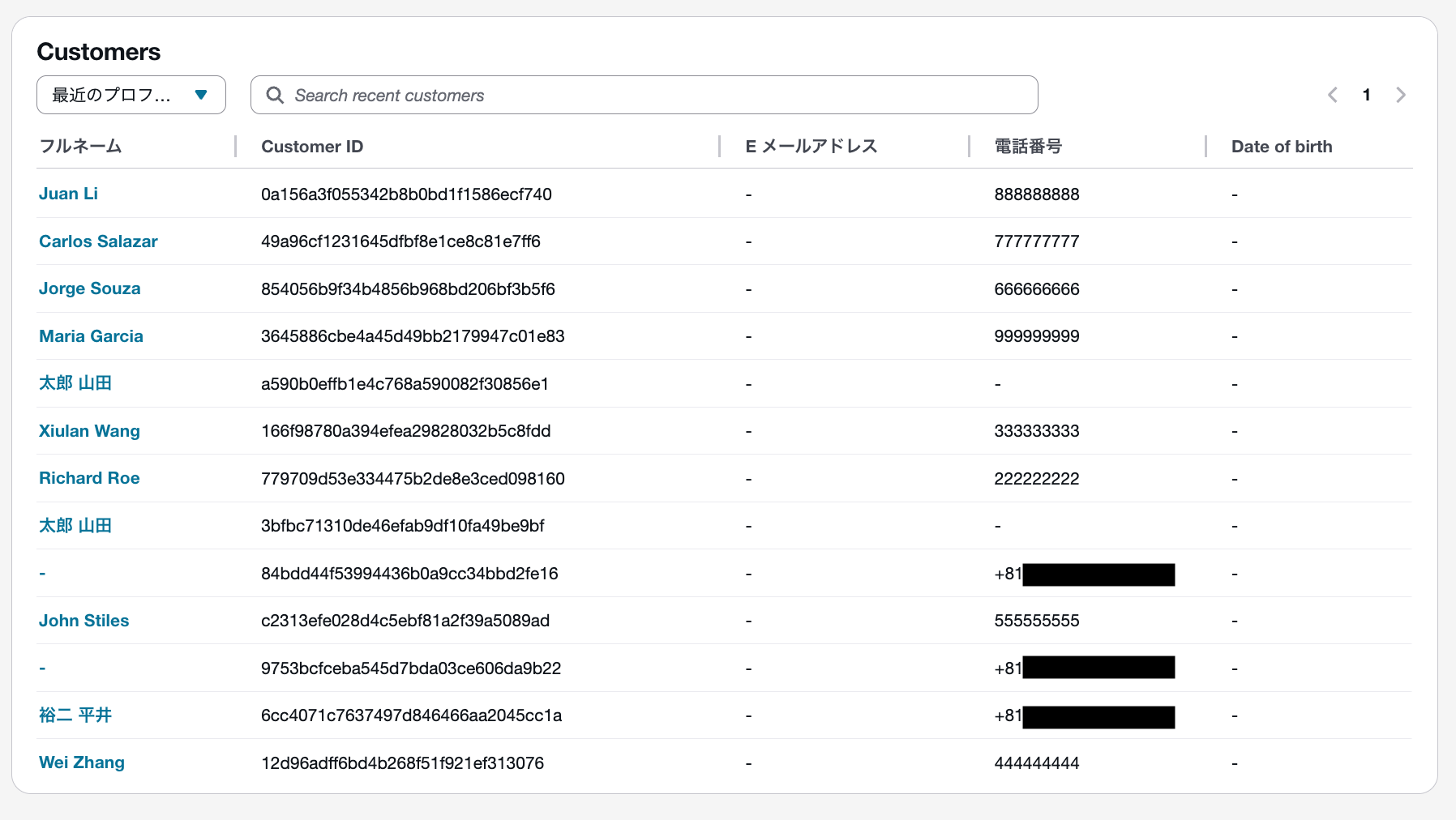
Task: Open Maria Garcia profile link
Action: 91,336
